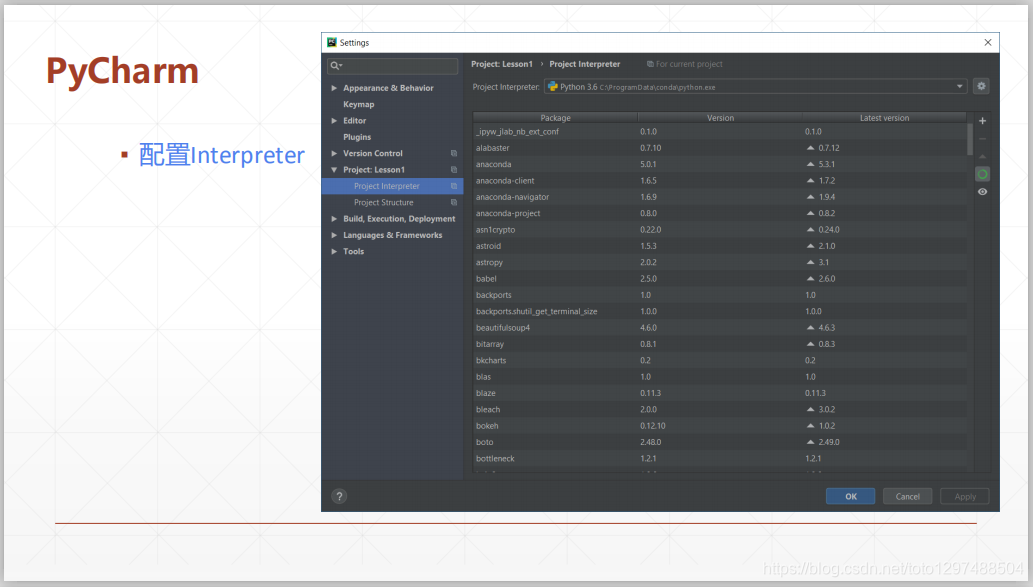Sort by Package column header

click(x=555, y=118)
